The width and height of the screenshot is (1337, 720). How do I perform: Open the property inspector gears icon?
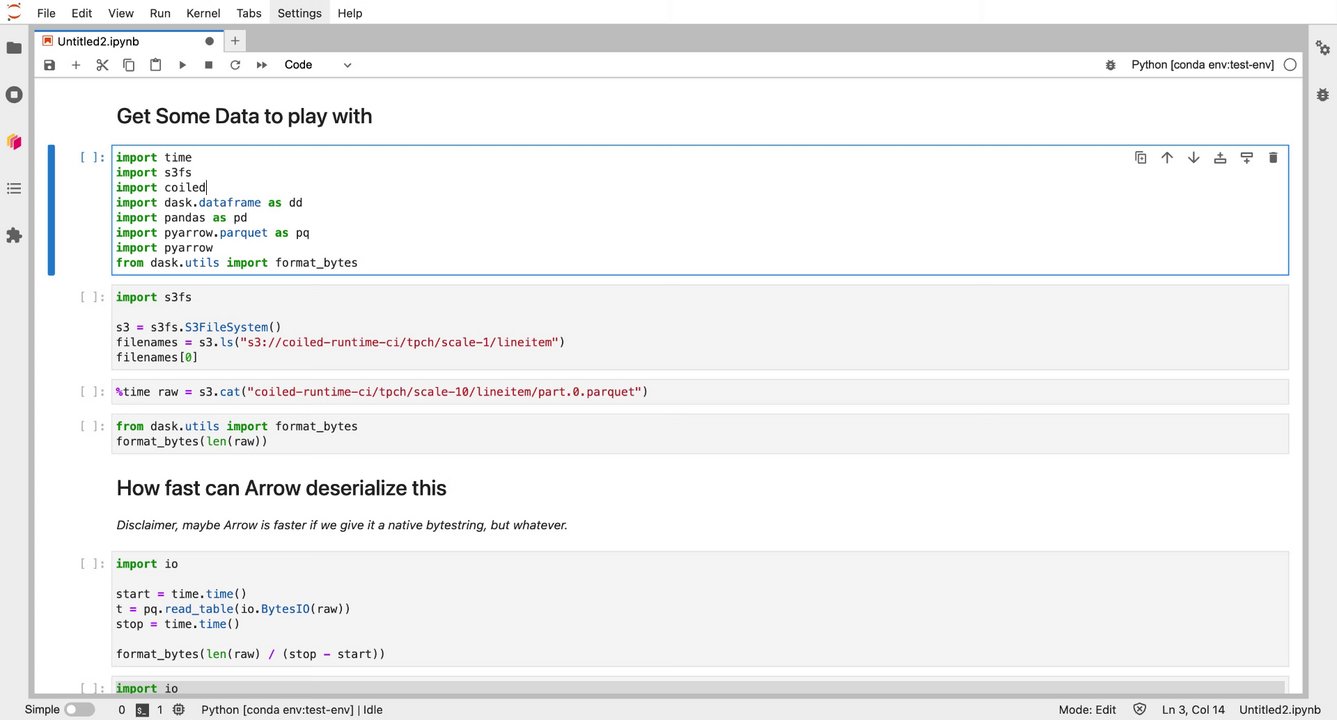tap(1322, 48)
